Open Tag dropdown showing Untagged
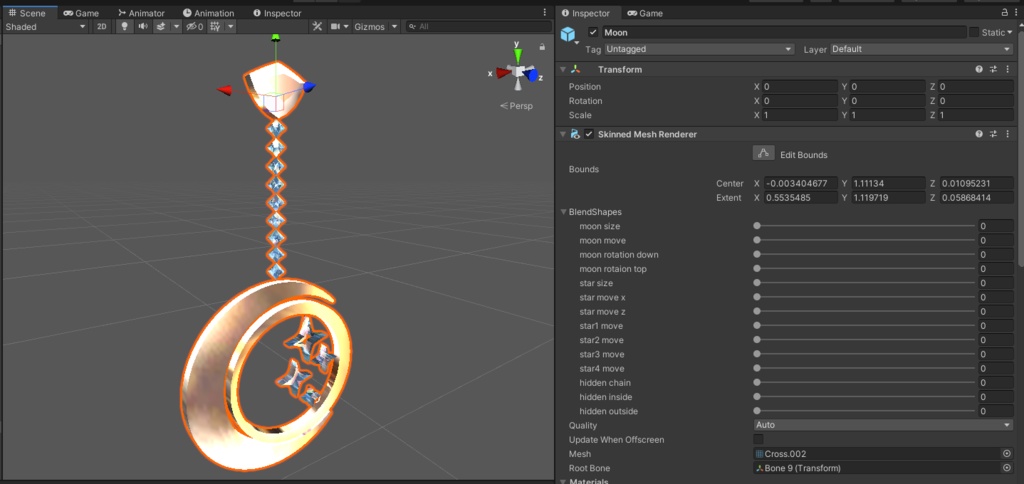This screenshot has height=484, width=1024. (699, 49)
